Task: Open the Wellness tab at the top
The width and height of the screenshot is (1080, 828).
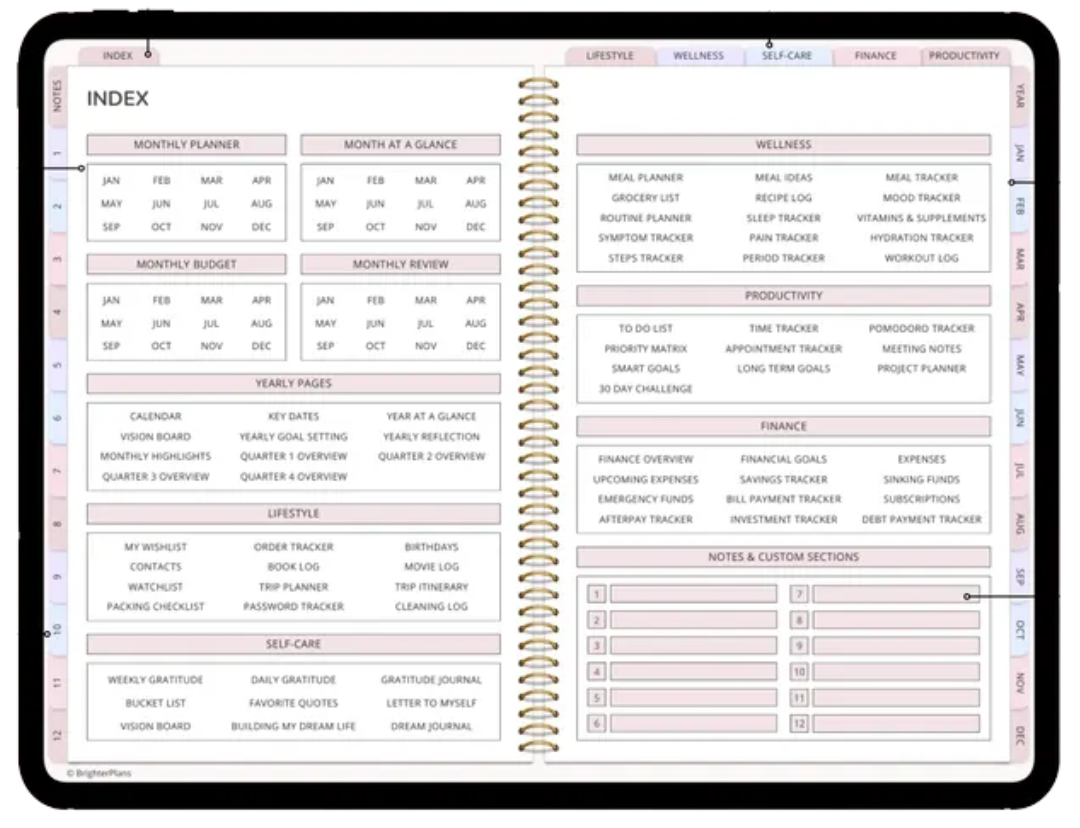Action: pyautogui.click(x=698, y=56)
